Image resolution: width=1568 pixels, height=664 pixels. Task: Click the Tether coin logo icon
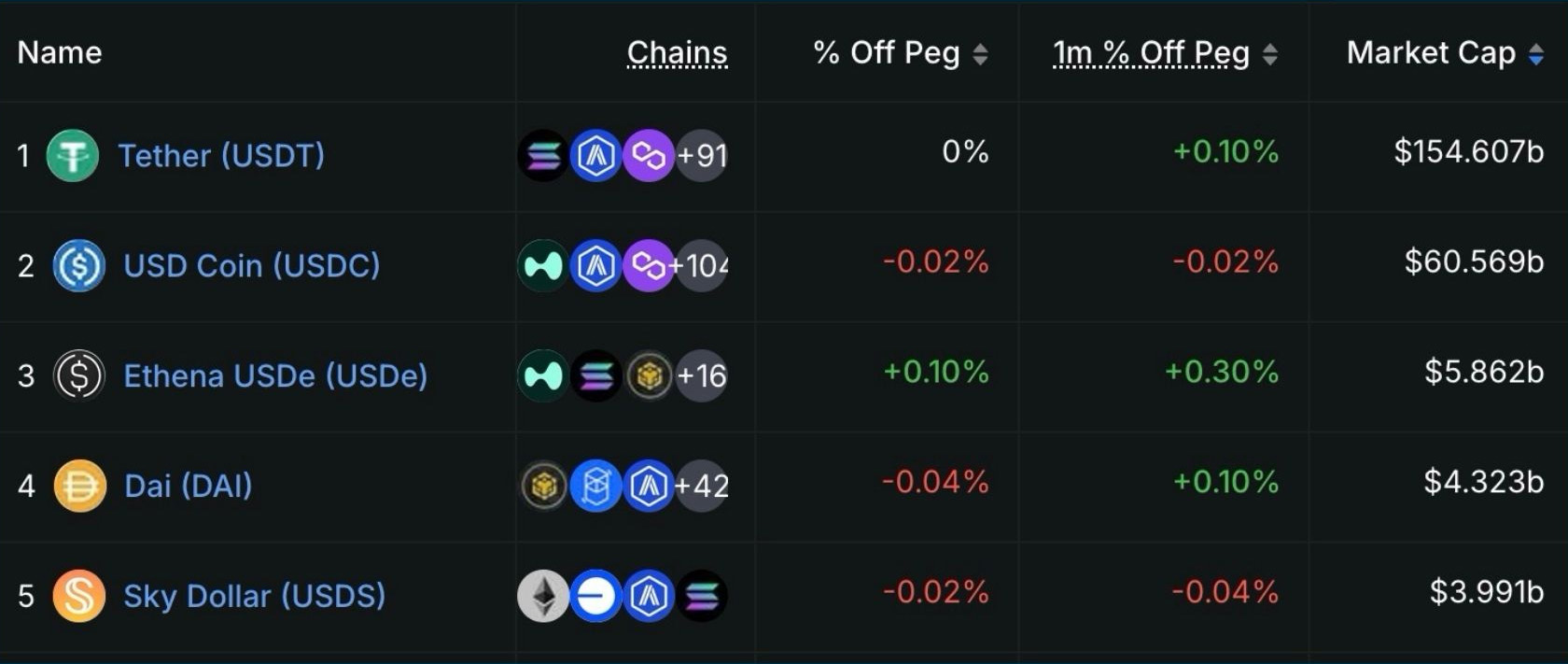pyautogui.click(x=73, y=155)
